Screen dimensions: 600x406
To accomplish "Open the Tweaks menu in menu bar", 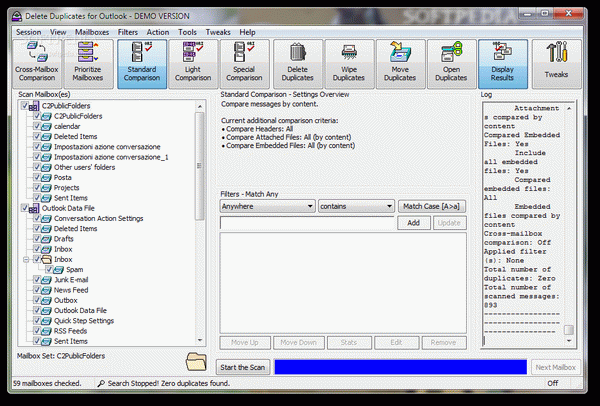I will [x=218, y=33].
